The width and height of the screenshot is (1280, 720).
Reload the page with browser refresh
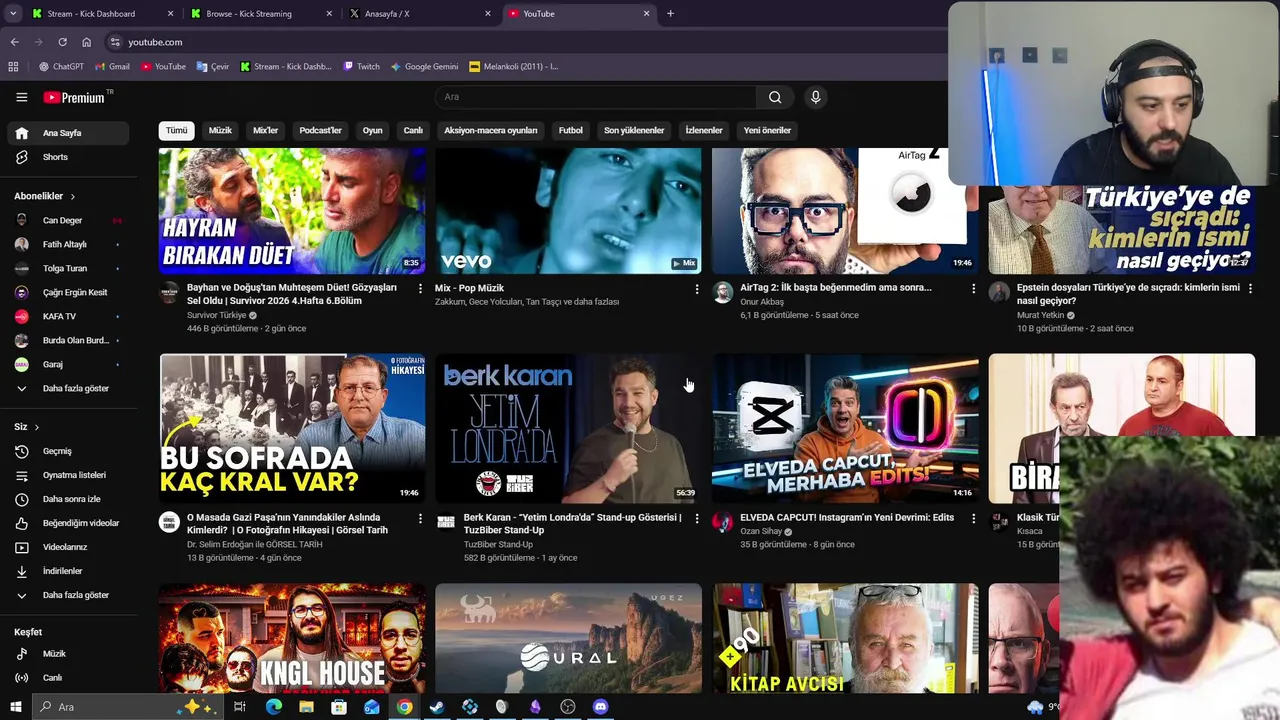click(x=62, y=42)
